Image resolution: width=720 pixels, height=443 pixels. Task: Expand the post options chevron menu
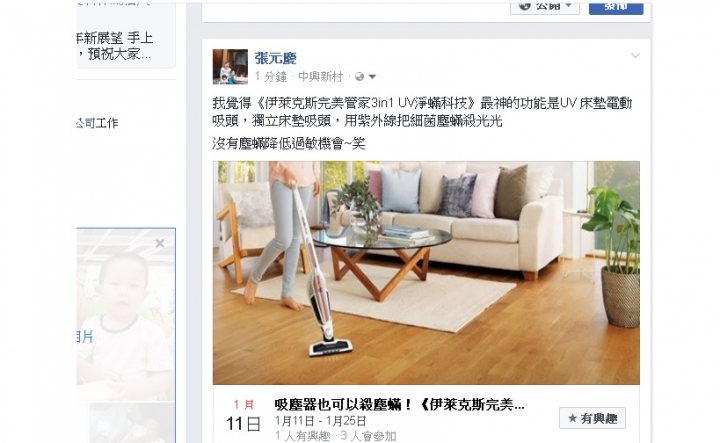click(636, 56)
